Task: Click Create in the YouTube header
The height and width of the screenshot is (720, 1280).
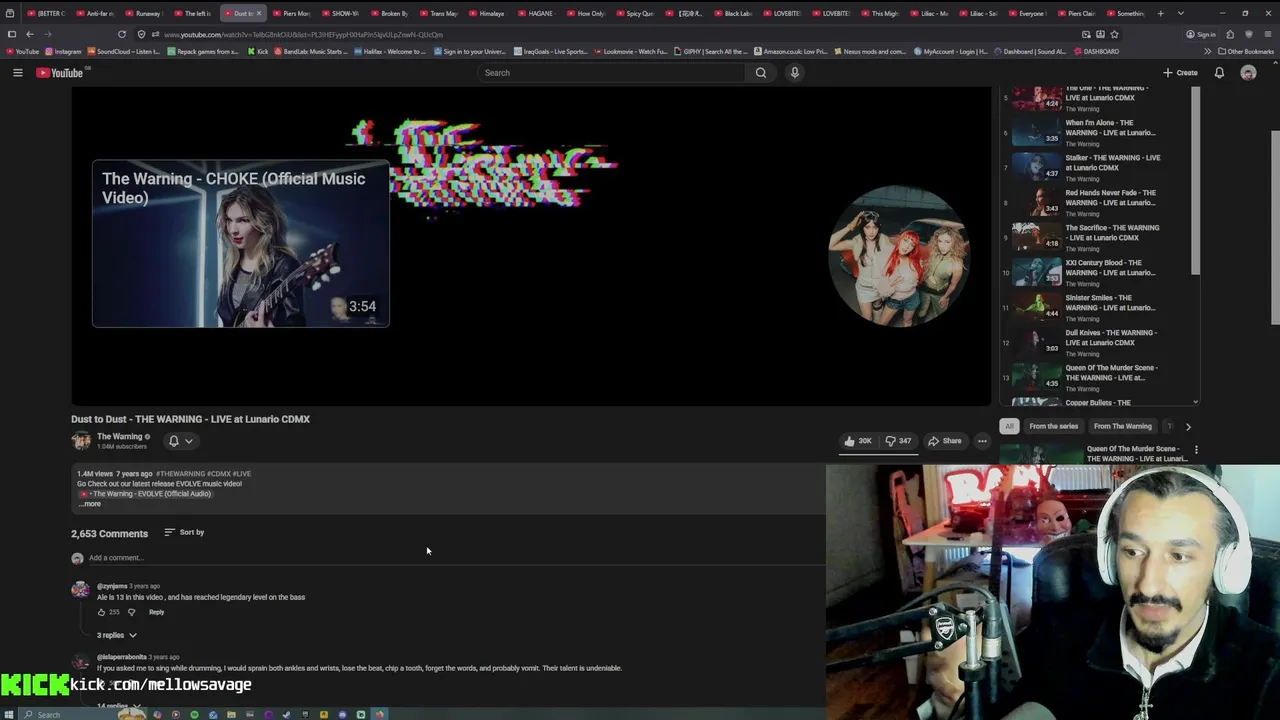Action: tap(1180, 73)
